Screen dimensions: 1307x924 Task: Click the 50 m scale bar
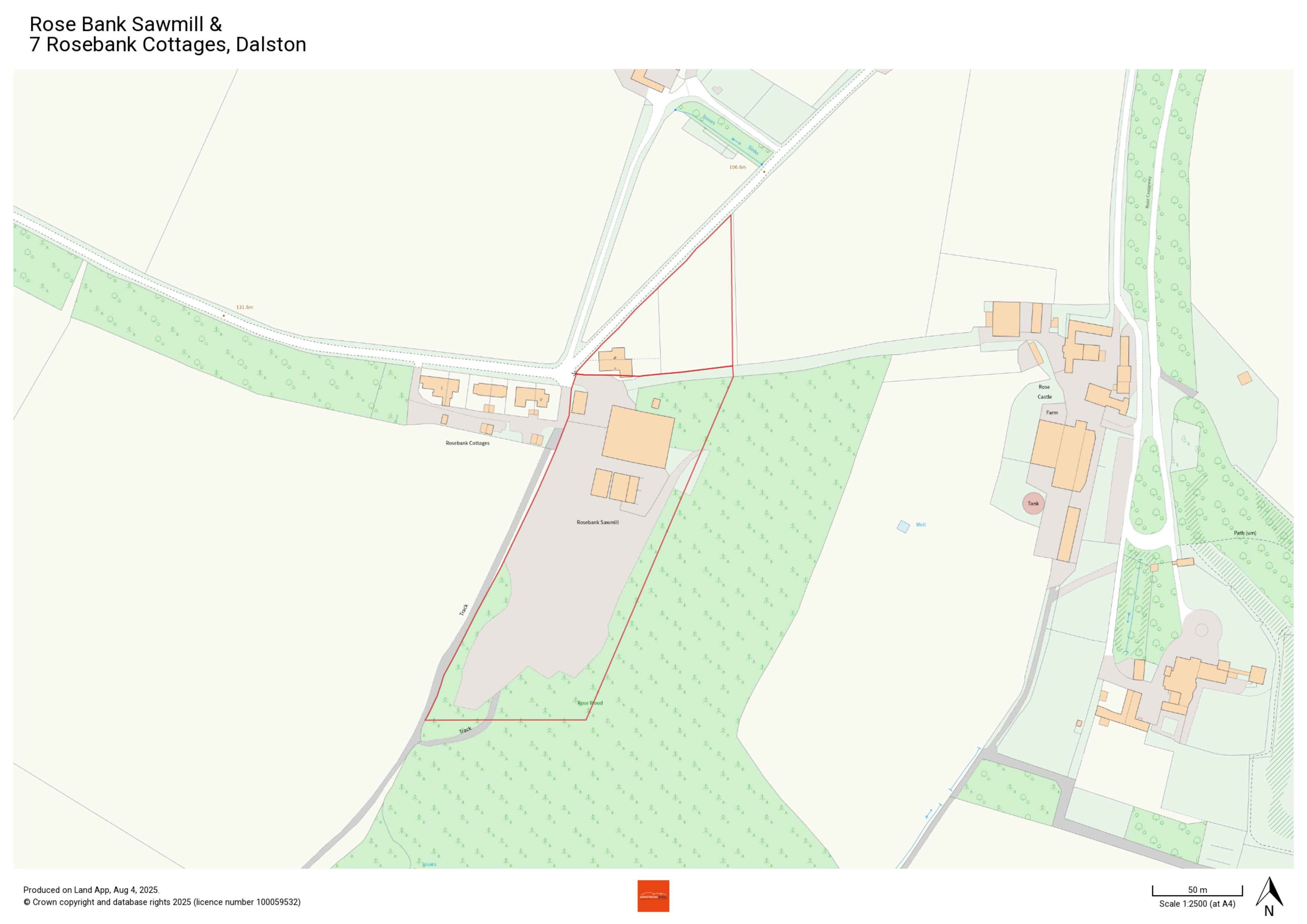click(x=1197, y=891)
